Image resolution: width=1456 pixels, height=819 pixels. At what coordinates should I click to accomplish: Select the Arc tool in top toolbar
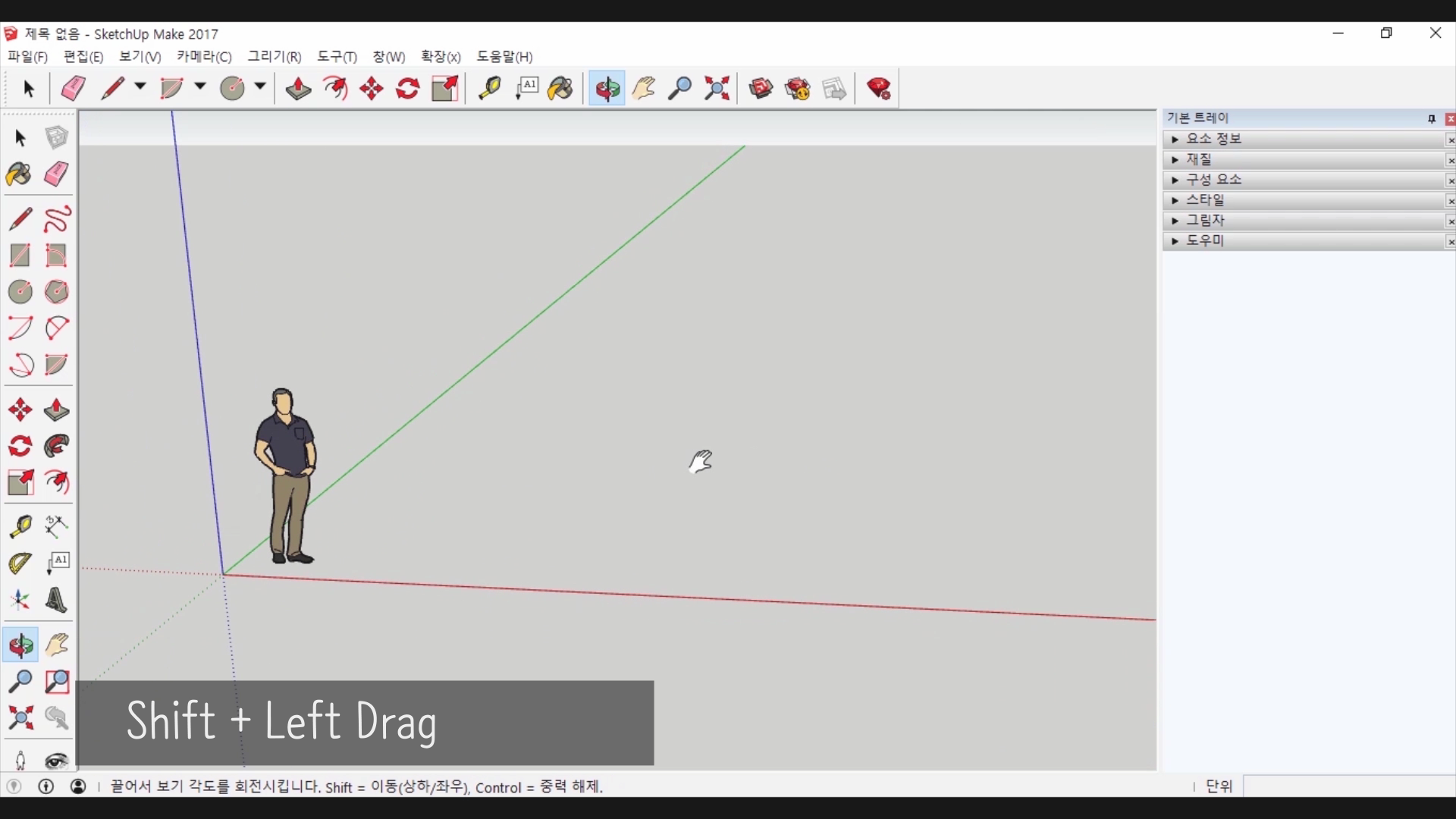tap(172, 89)
